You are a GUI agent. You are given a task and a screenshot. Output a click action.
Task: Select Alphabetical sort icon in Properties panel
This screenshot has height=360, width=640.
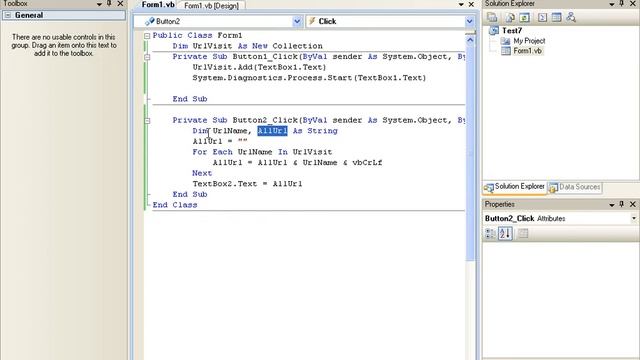pos(505,233)
